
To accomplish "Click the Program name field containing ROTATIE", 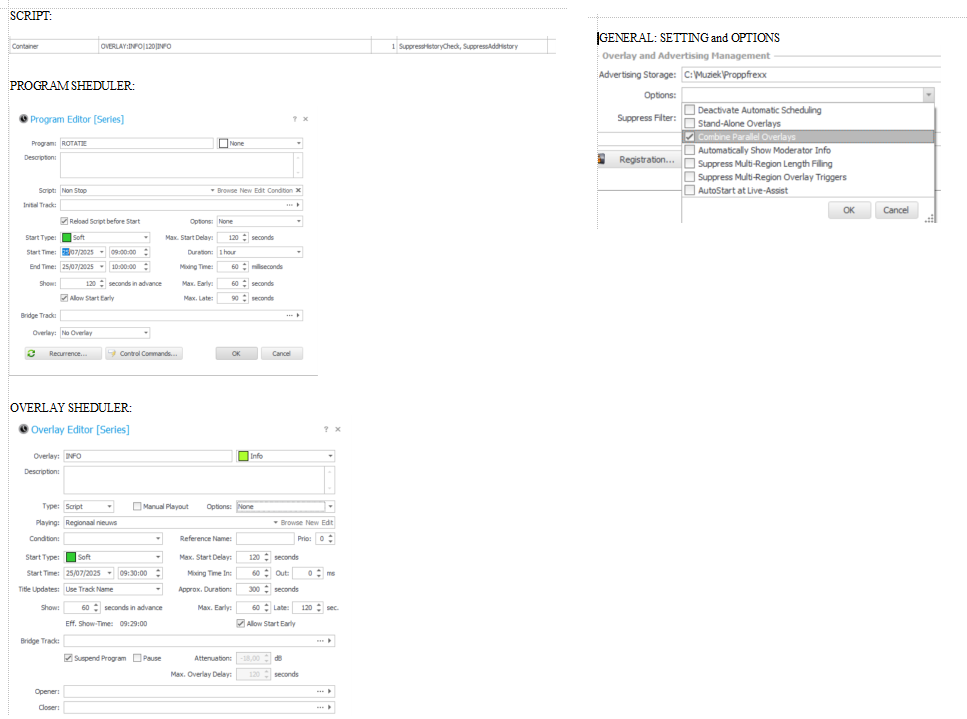I will 136,143.
